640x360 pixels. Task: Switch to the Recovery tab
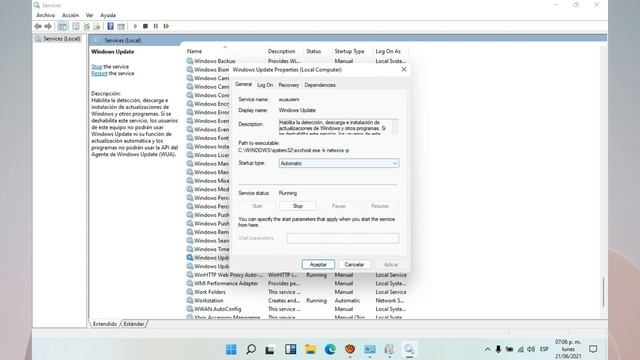coord(289,85)
